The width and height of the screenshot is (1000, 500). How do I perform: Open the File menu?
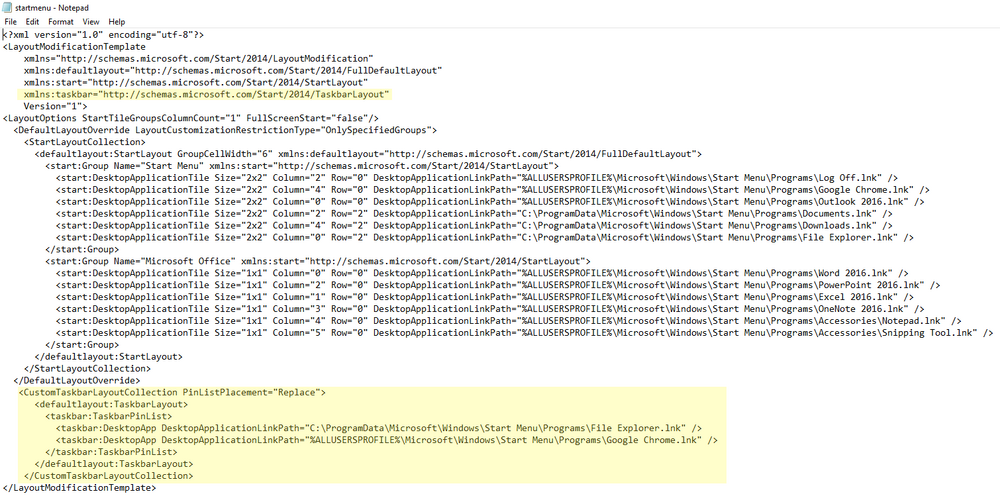pos(10,22)
